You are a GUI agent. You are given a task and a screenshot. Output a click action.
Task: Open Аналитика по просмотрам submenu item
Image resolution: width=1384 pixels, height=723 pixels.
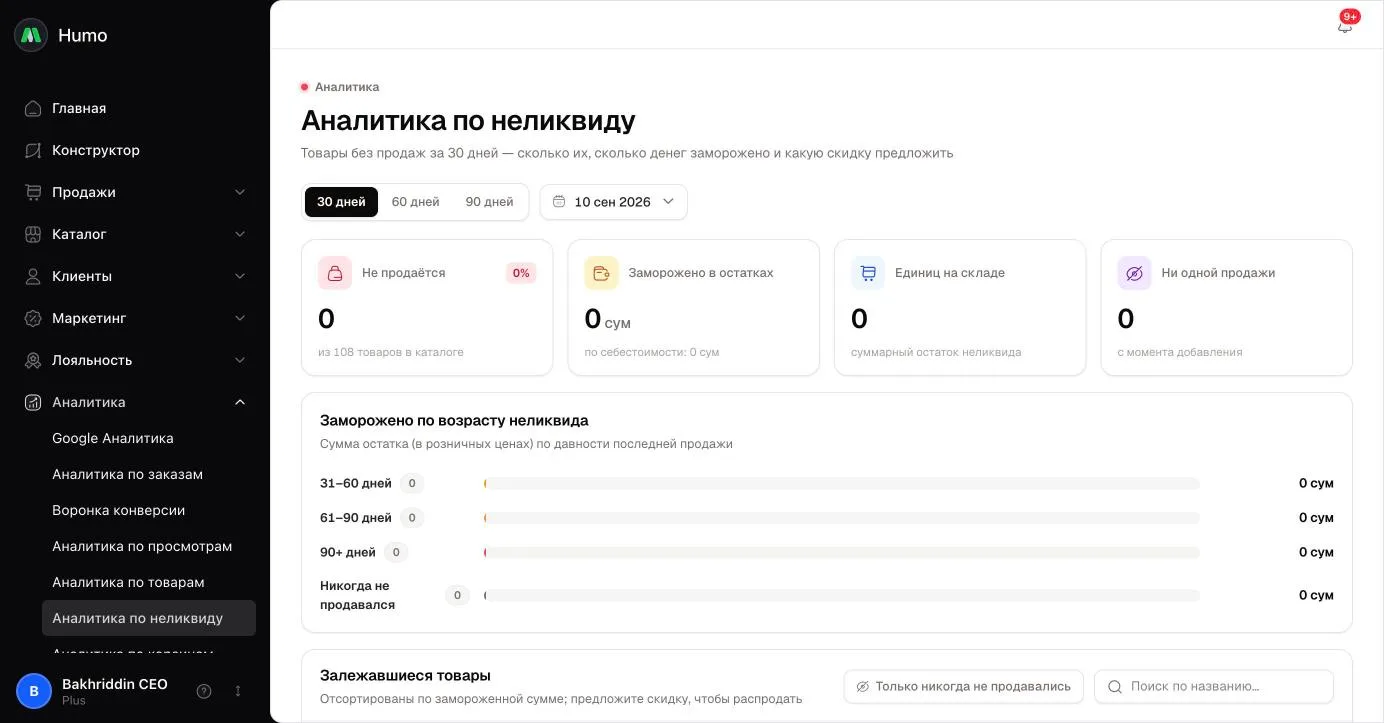click(149, 546)
